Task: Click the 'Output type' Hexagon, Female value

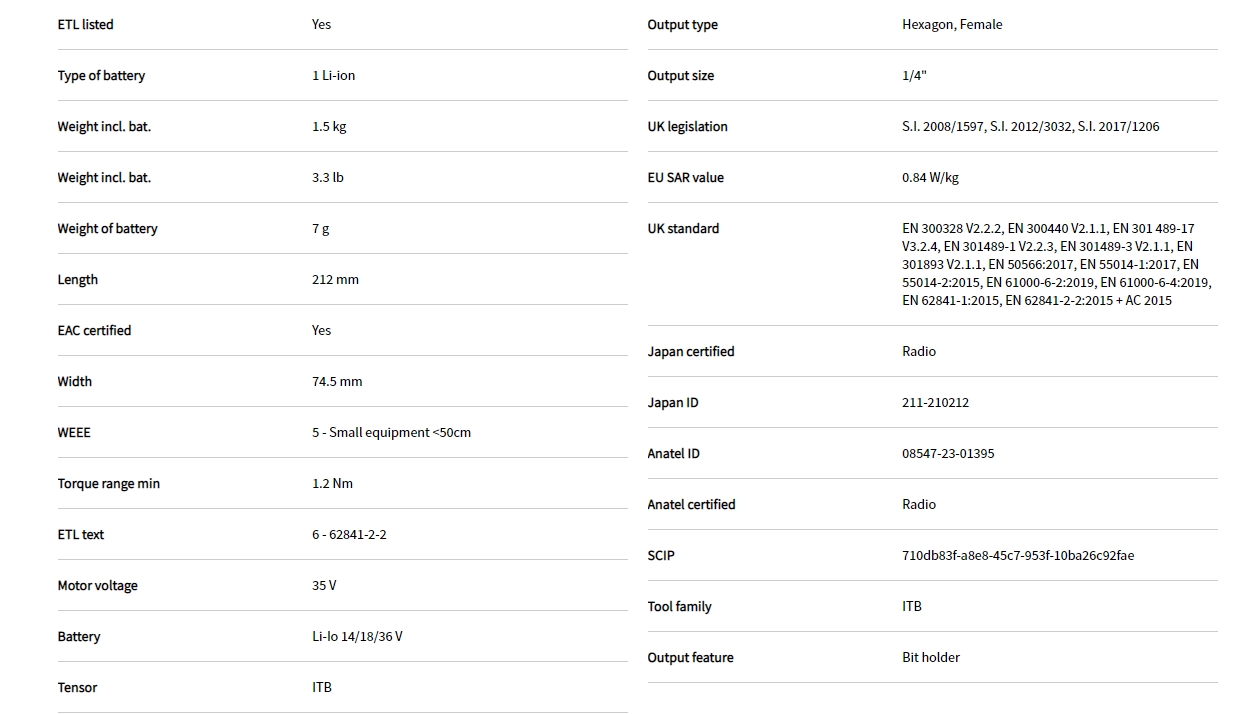Action: point(951,25)
